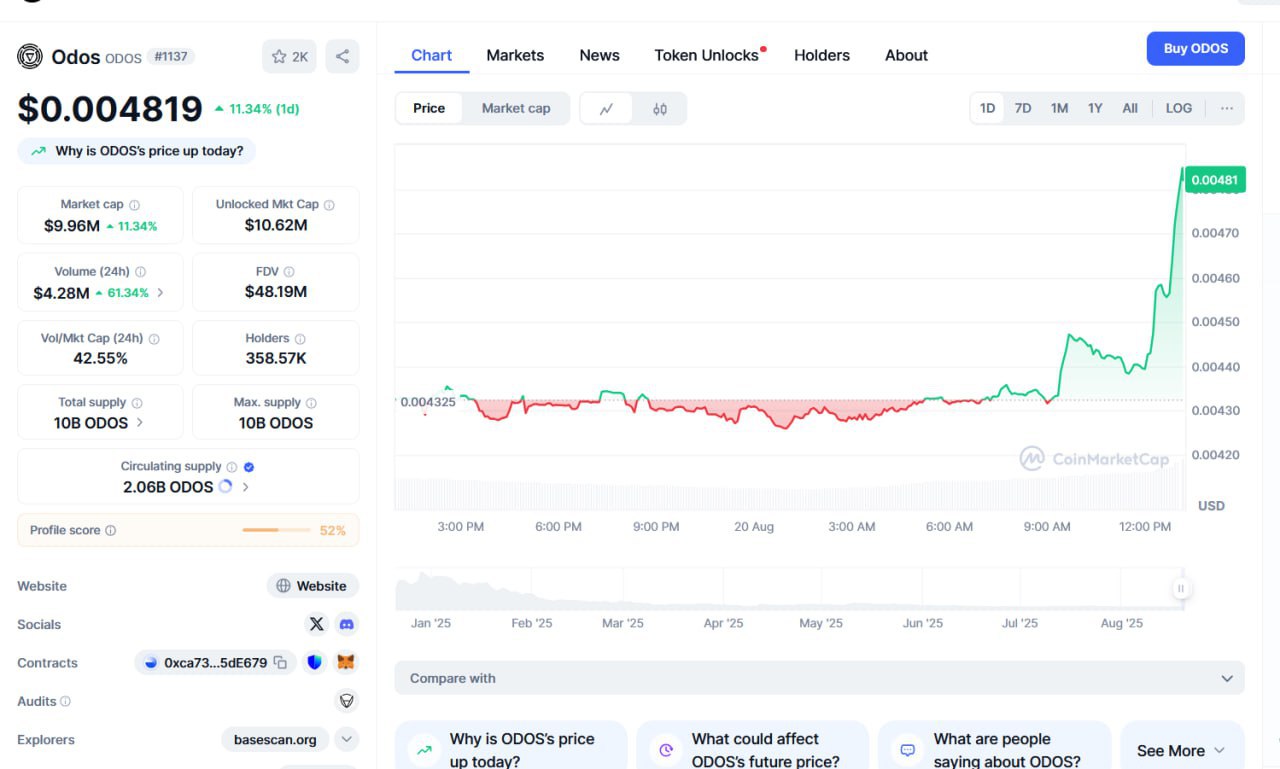Screen dimensions: 1280x769
Task: Click Why is ODOS's price up today pill
Action: pyautogui.click(x=137, y=151)
